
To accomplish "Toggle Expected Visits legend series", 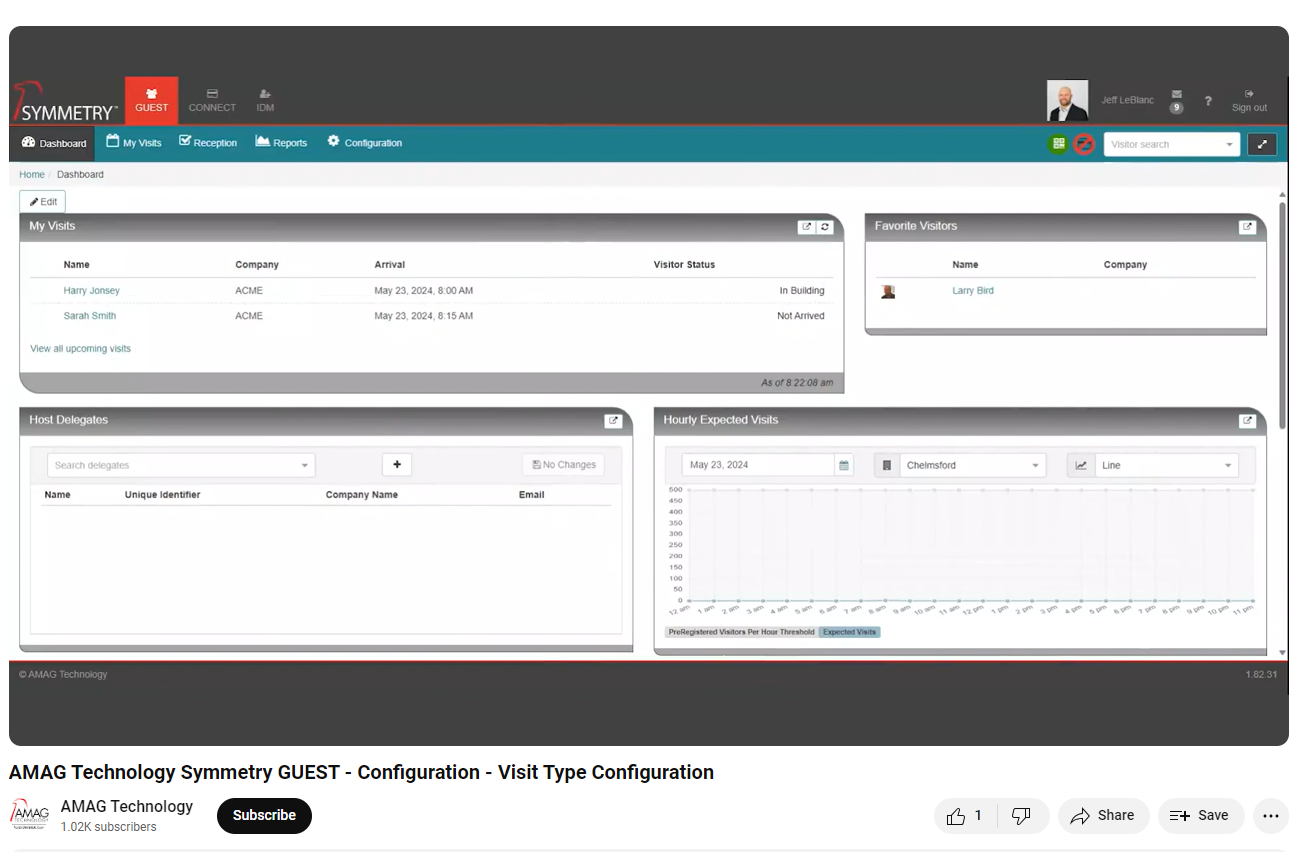I will (849, 632).
